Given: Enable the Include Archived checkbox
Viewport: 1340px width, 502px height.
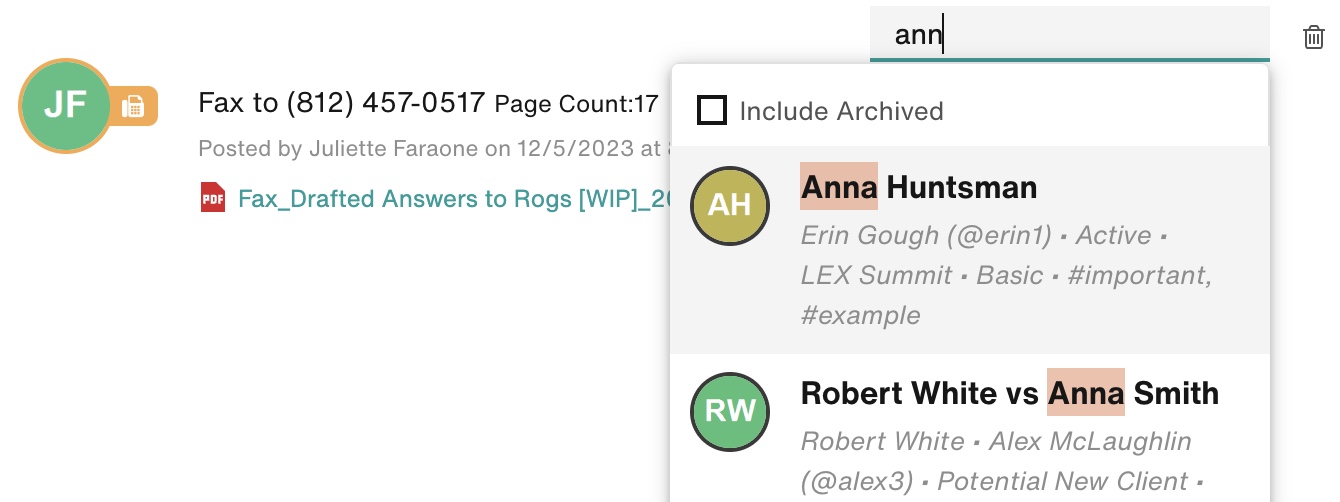Looking at the screenshot, I should pos(712,110).
